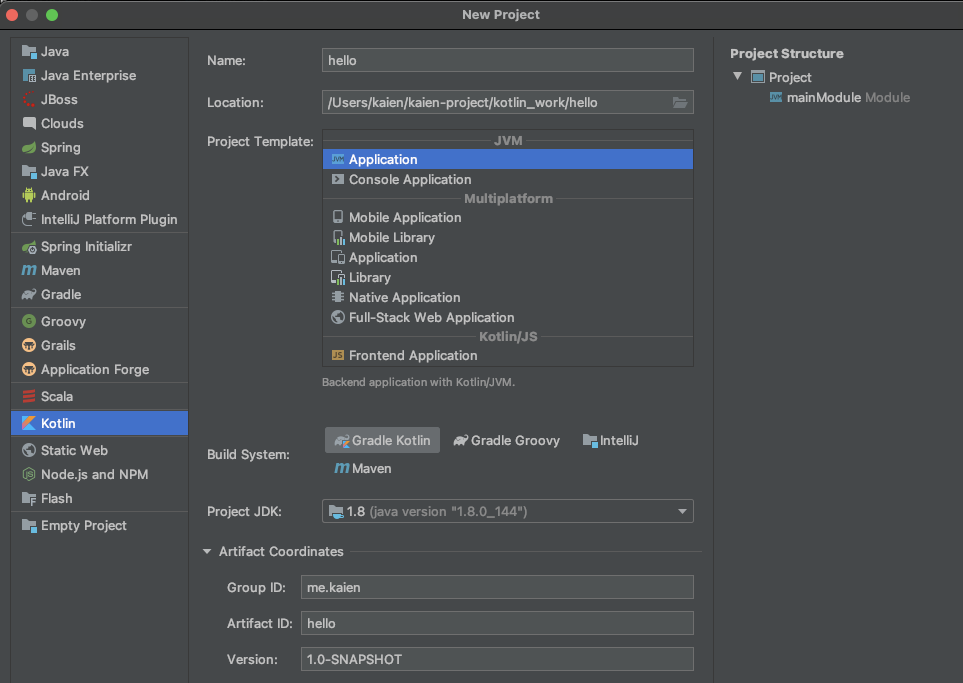Viewport: 963px width, 683px height.
Task: Select the Java project type icon
Action: [29, 52]
